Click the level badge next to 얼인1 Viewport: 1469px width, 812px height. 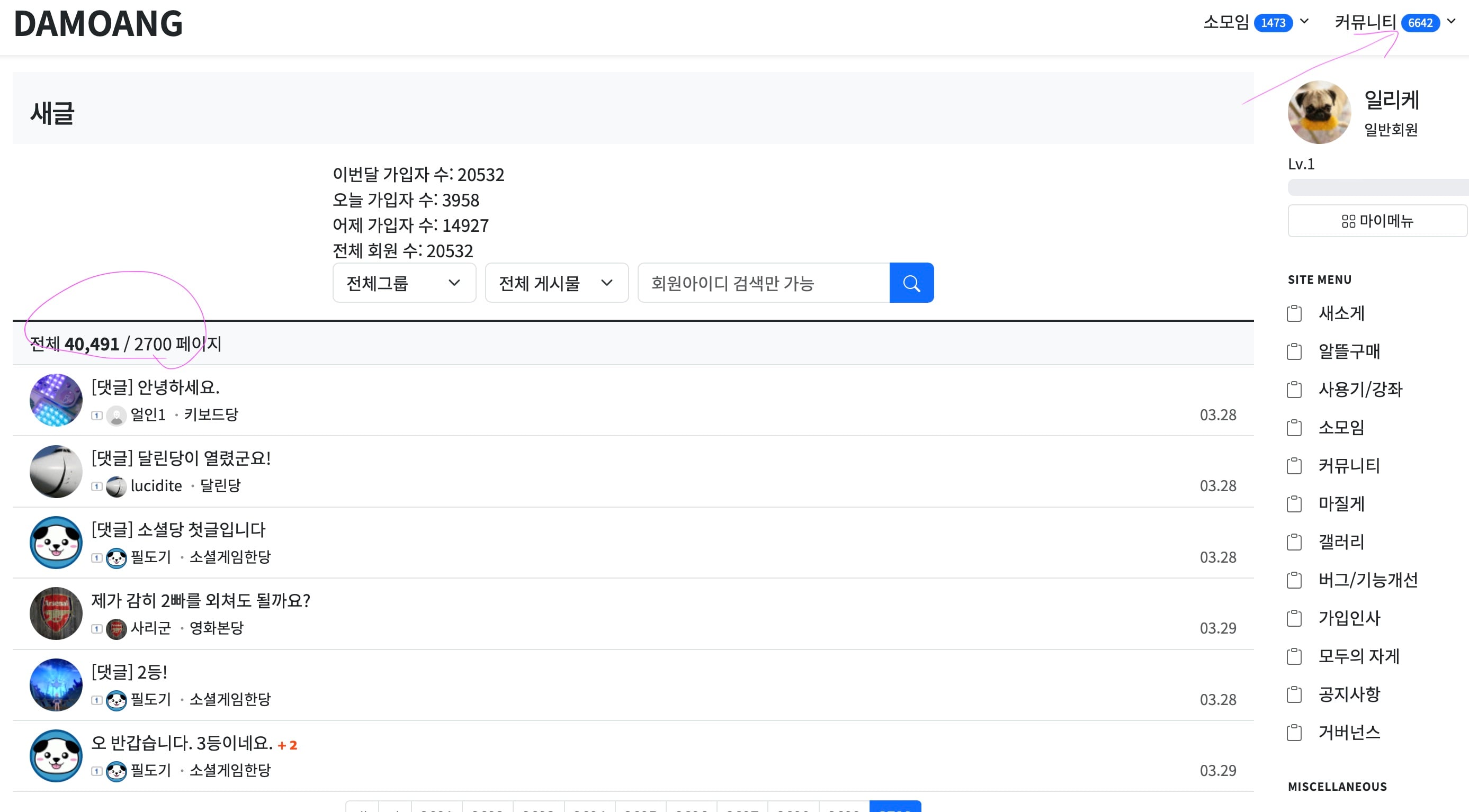tap(97, 416)
